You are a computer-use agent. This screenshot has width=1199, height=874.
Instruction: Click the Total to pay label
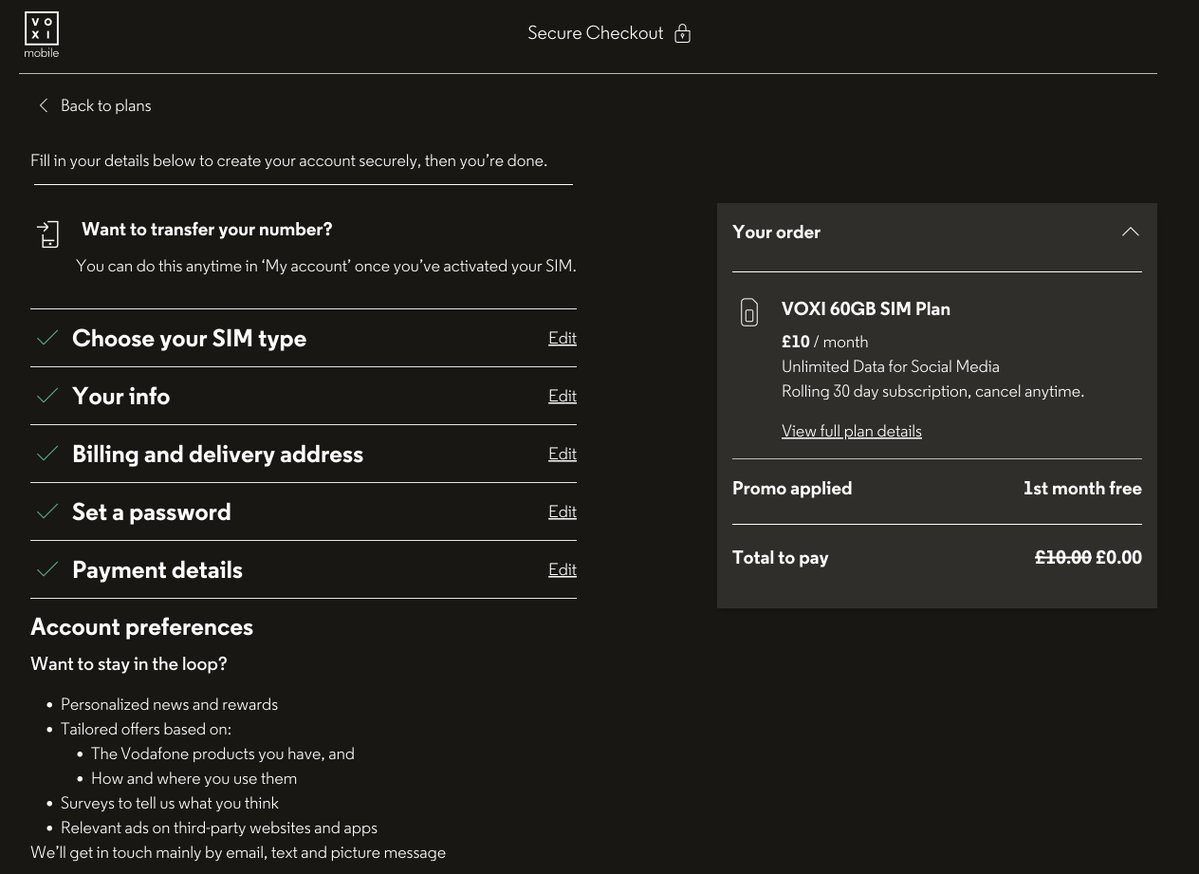(780, 558)
